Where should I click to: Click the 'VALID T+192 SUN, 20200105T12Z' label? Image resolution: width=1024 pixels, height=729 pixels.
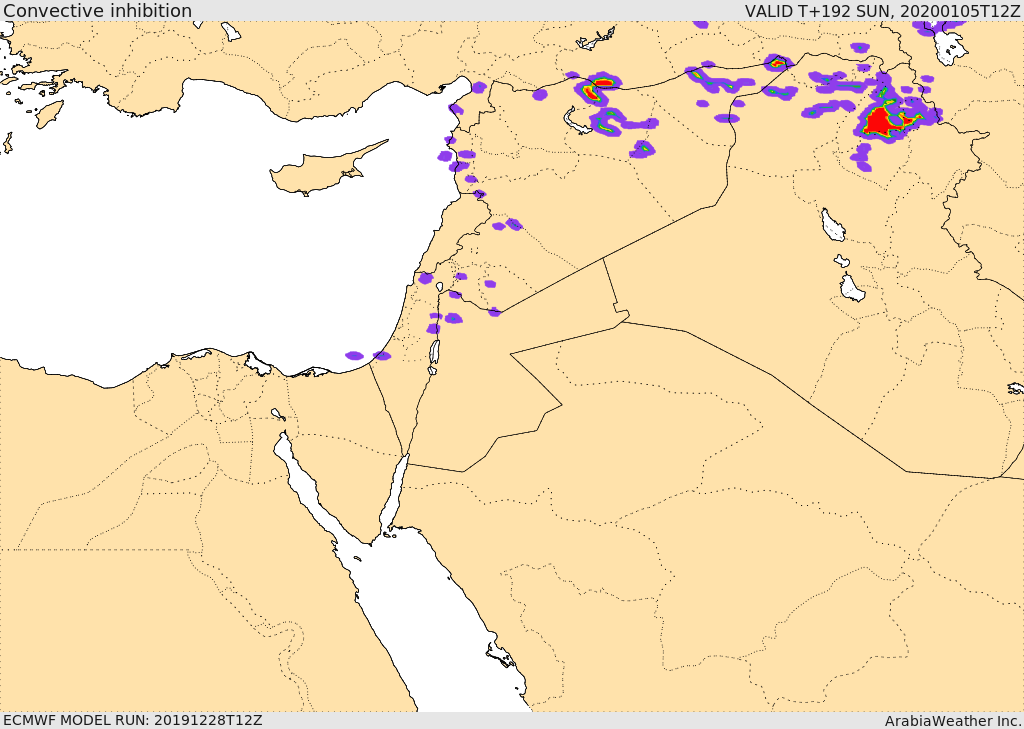882,10
